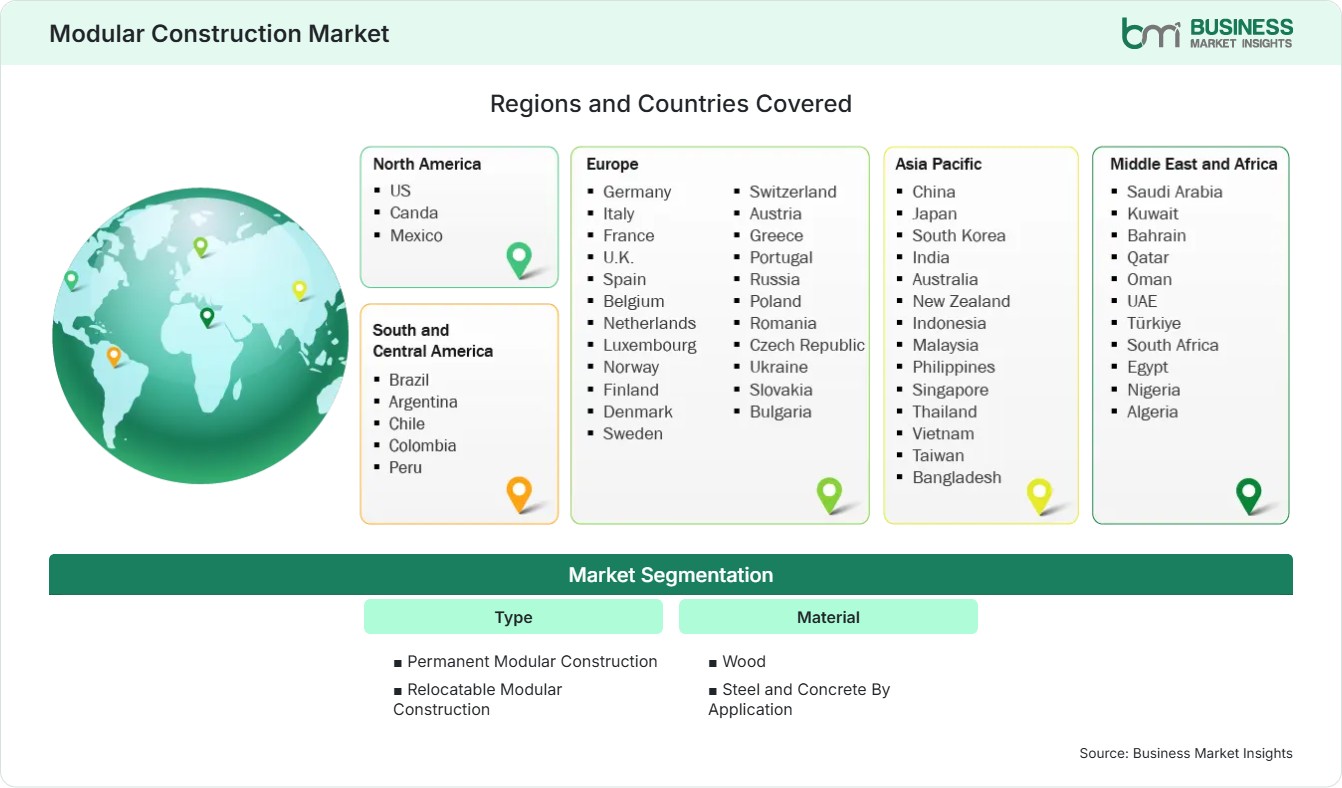Click Relocatable Modular Construction item
The height and width of the screenshot is (788, 1342).
[478, 699]
